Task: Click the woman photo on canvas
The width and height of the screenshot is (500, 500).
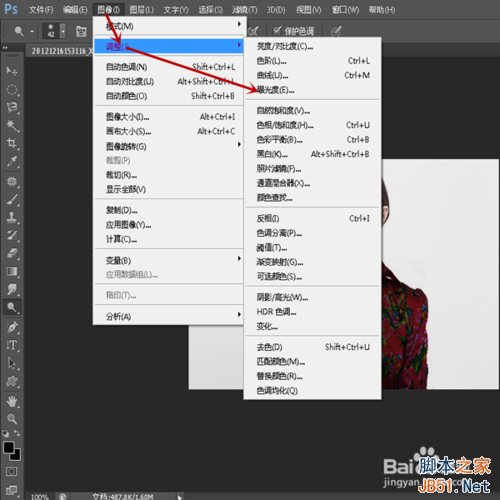Action: [x=440, y=274]
